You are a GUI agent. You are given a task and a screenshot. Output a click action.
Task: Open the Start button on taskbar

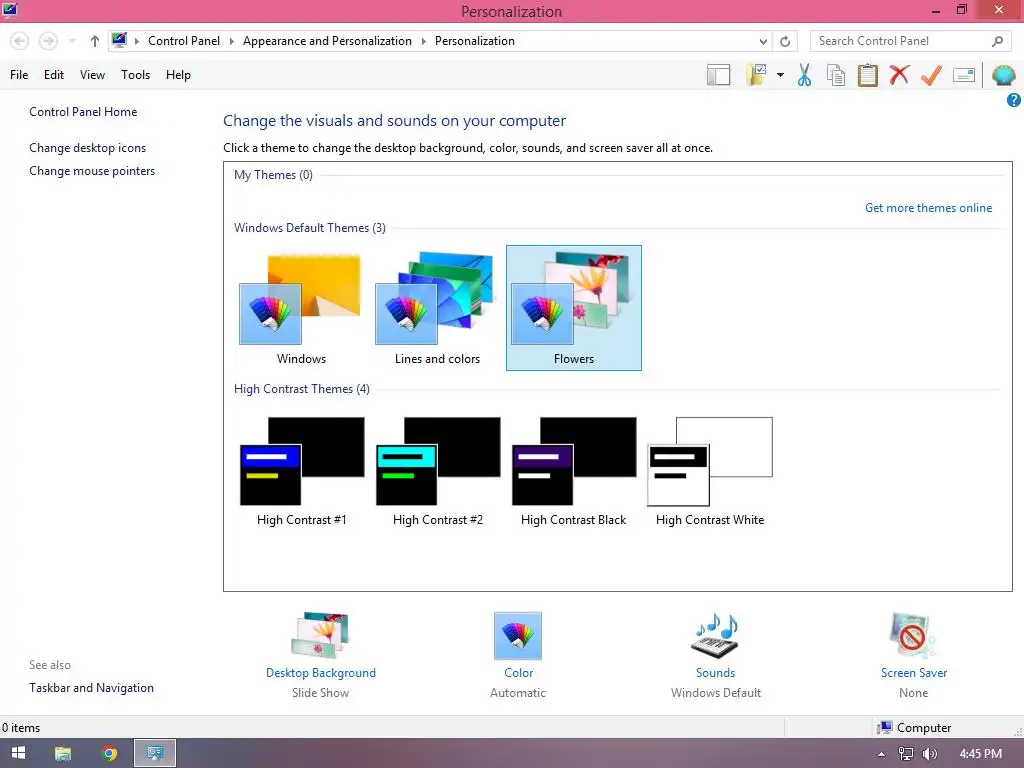(x=18, y=753)
